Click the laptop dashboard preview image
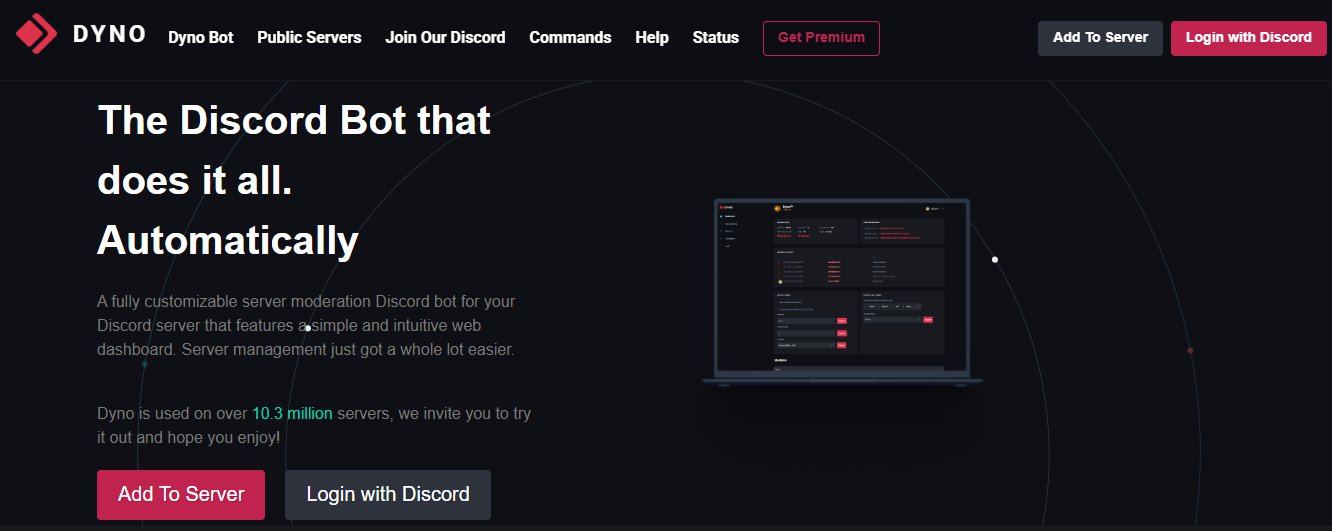 842,290
